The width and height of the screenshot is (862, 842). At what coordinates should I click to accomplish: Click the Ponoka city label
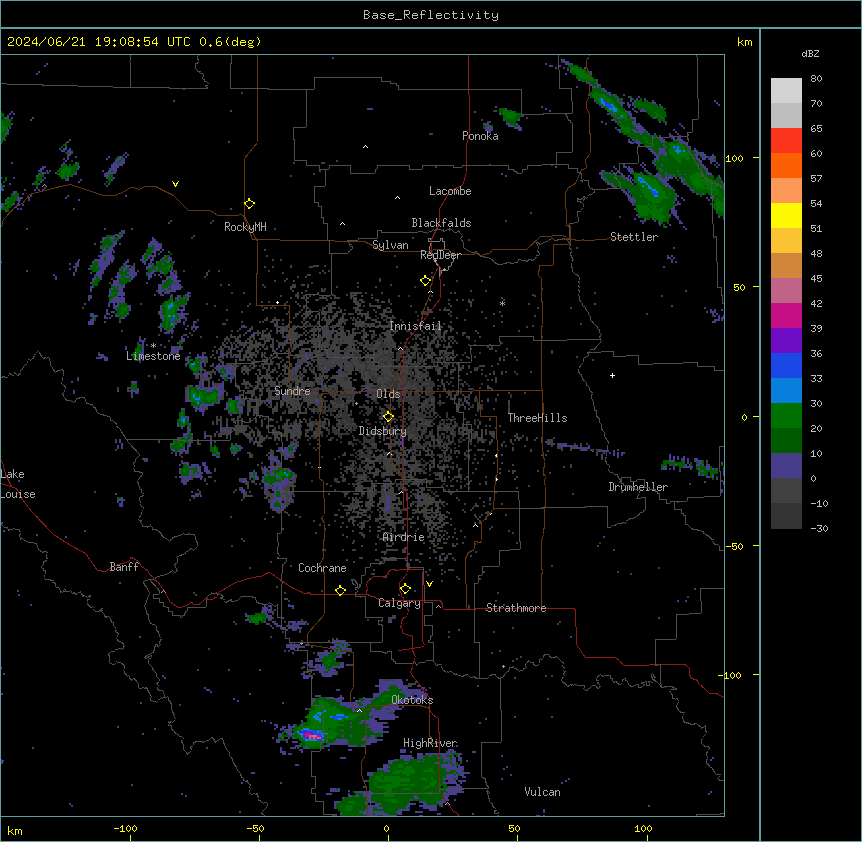pyautogui.click(x=480, y=136)
